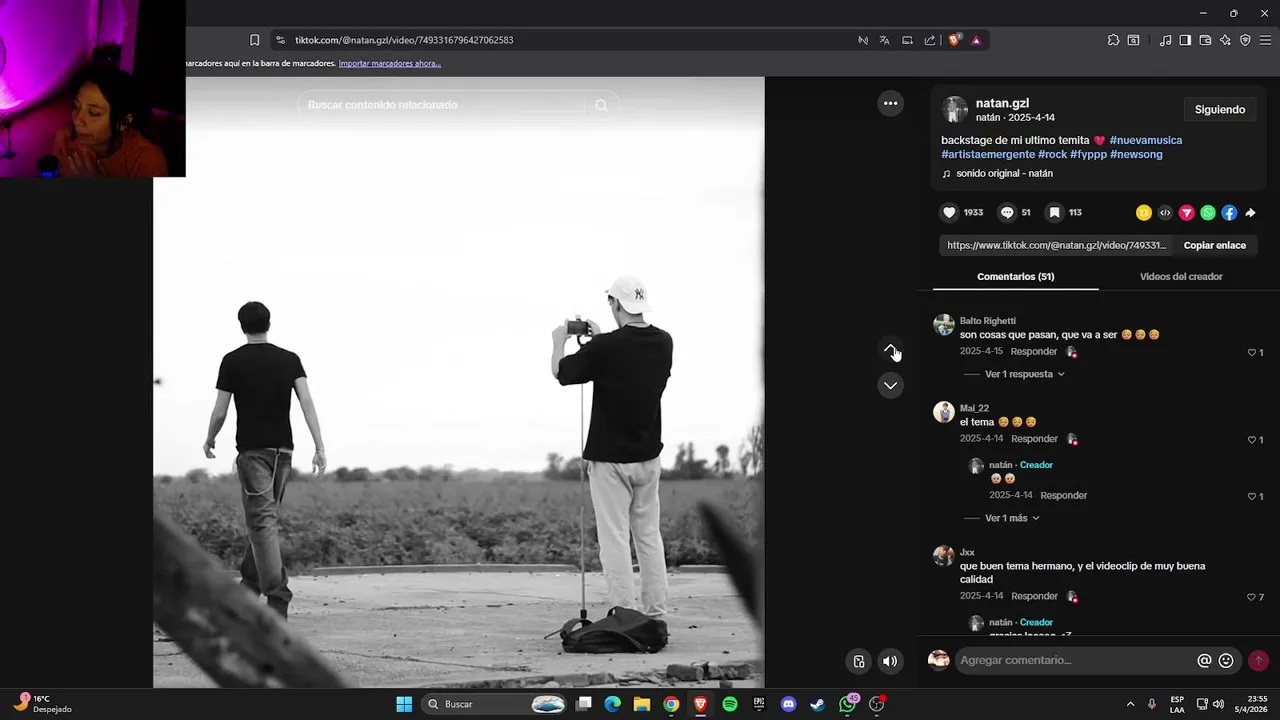Open browser hamburger menu
Screen dimensions: 1280x720
tap(1266, 40)
